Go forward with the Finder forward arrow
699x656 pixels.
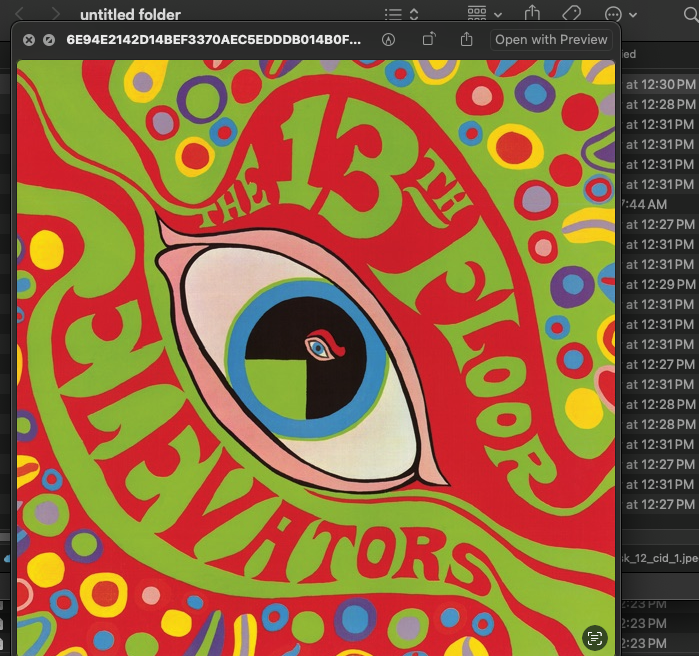[56, 14]
